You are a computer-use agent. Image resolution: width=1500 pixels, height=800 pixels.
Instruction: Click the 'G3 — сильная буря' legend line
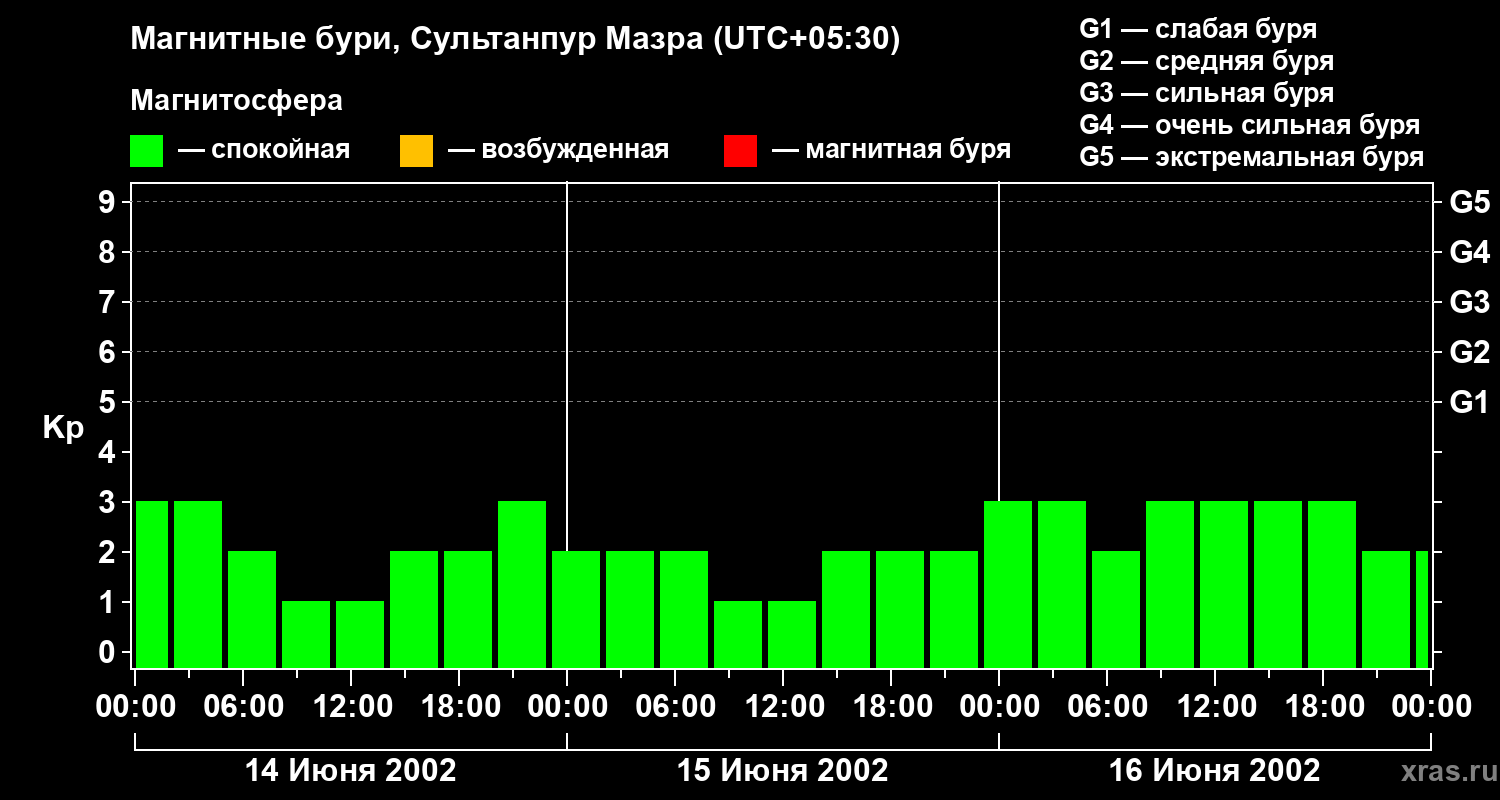pyautogui.click(x=1207, y=93)
